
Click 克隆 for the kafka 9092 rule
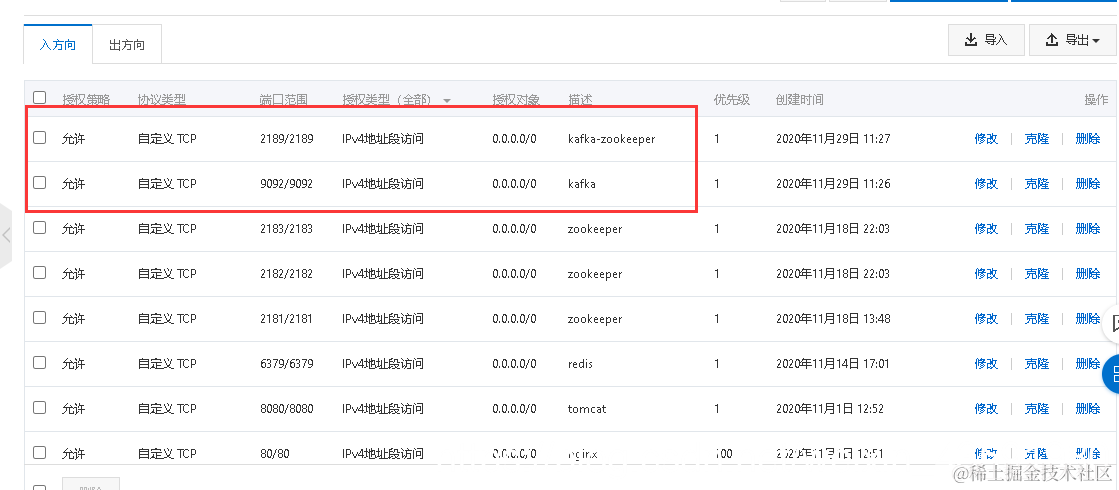(x=1037, y=184)
